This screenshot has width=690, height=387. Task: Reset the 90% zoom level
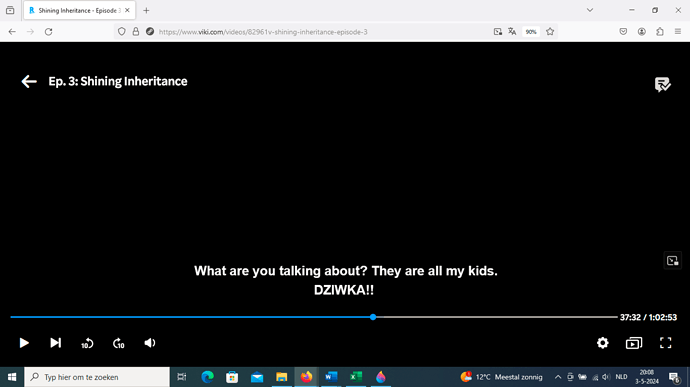click(x=531, y=32)
